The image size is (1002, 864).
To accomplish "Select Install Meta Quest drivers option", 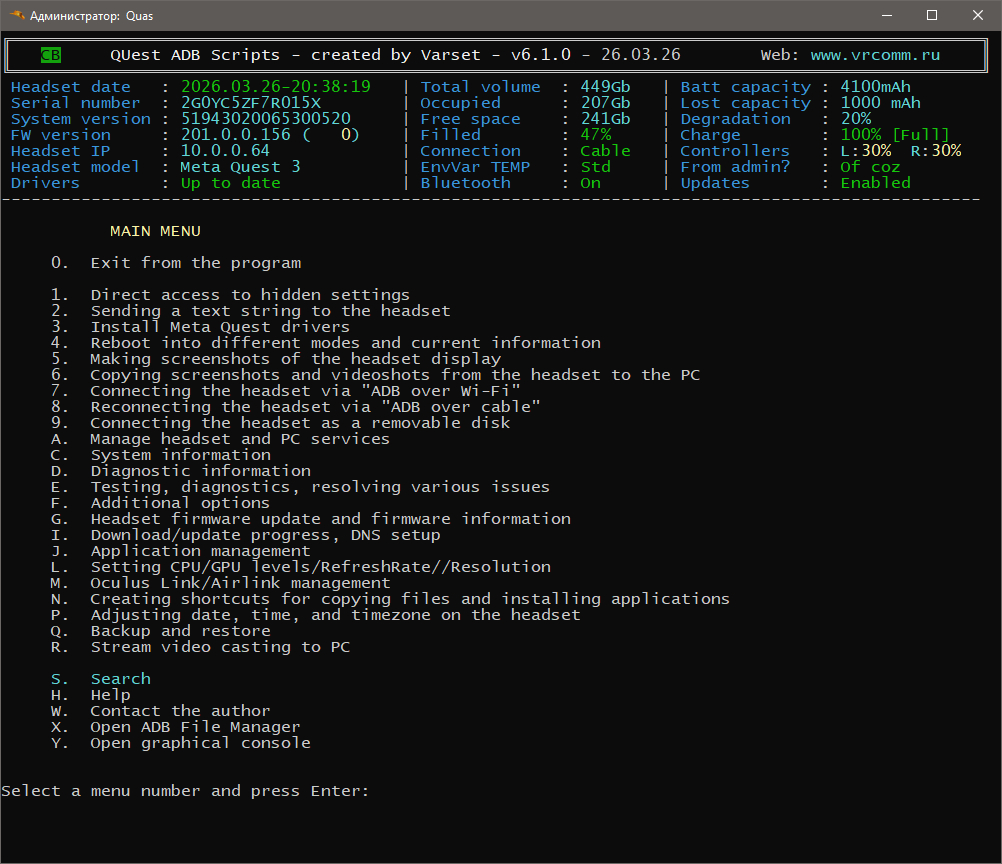I will (x=201, y=327).
